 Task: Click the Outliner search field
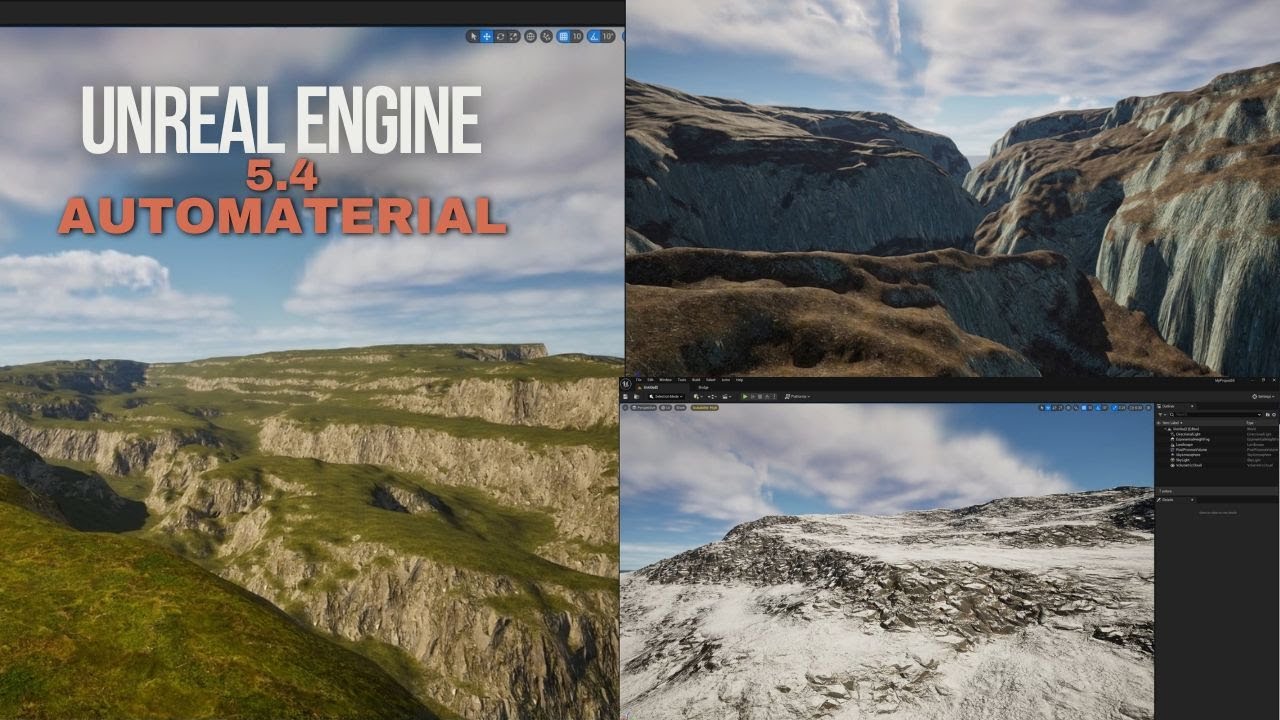point(1218,415)
